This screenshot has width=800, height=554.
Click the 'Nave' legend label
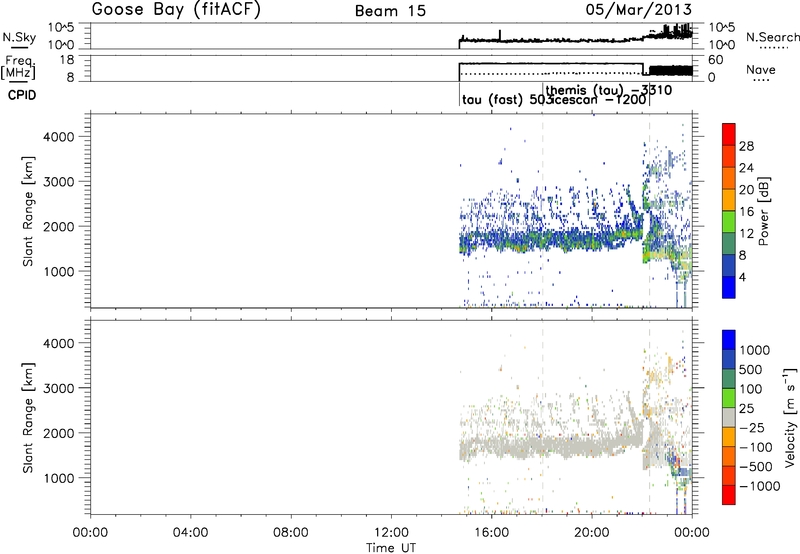pyautogui.click(x=761, y=69)
